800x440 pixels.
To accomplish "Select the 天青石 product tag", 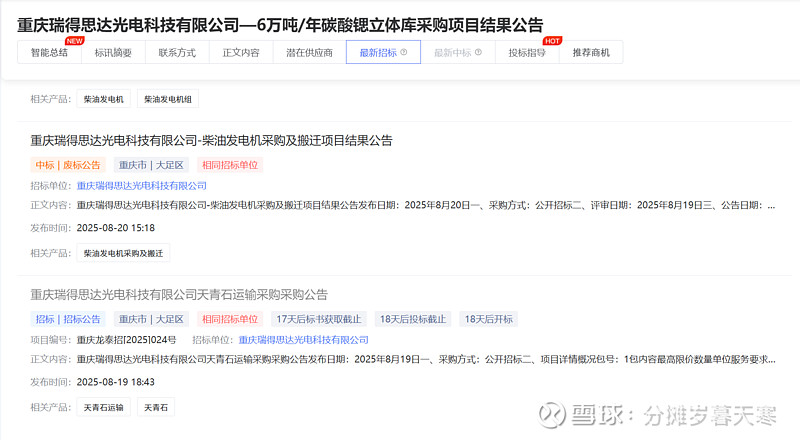I will pos(156,407).
